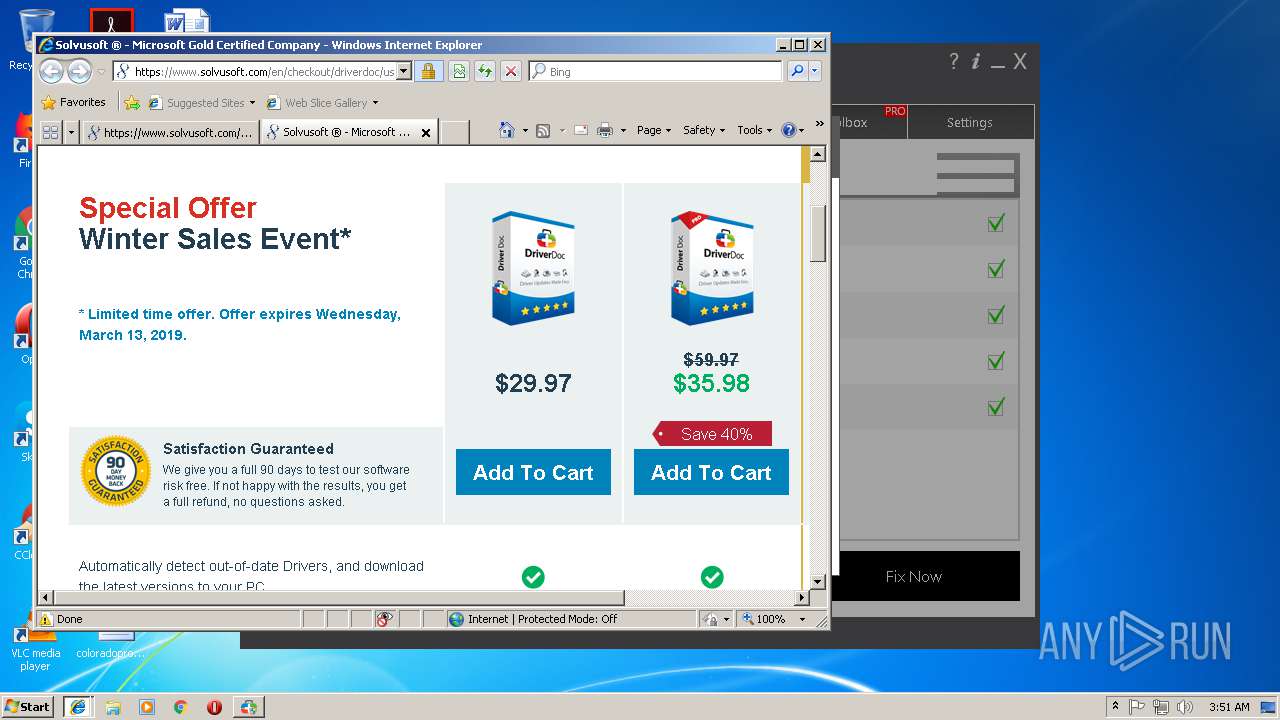Image resolution: width=1280 pixels, height=720 pixels.
Task: Expand Web Slice Gallery dropdown
Action: pyautogui.click(x=375, y=103)
